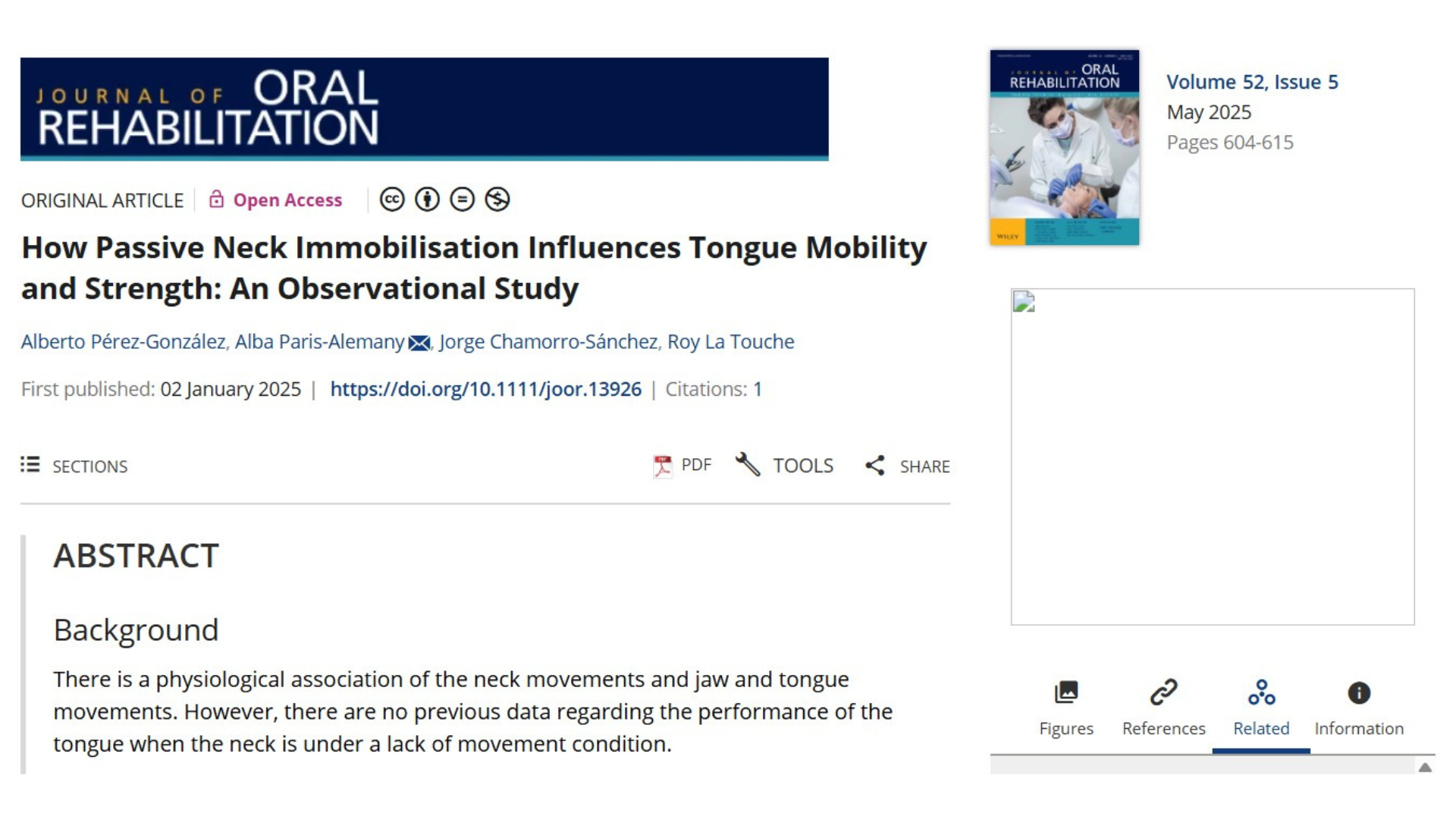Click the scroll-up arrow in the side panel

[x=1425, y=767]
